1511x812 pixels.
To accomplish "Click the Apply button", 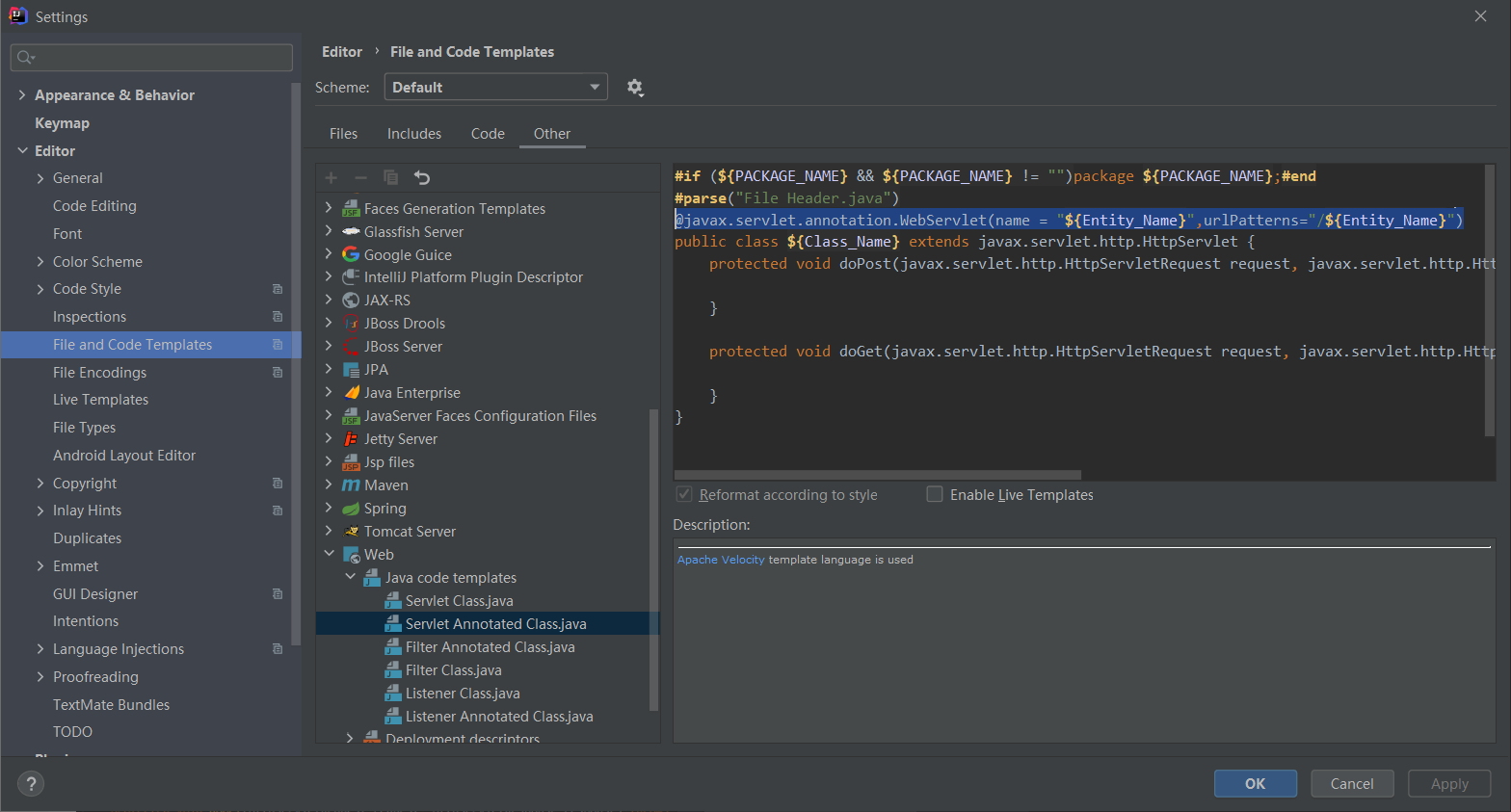I will [x=1449, y=783].
